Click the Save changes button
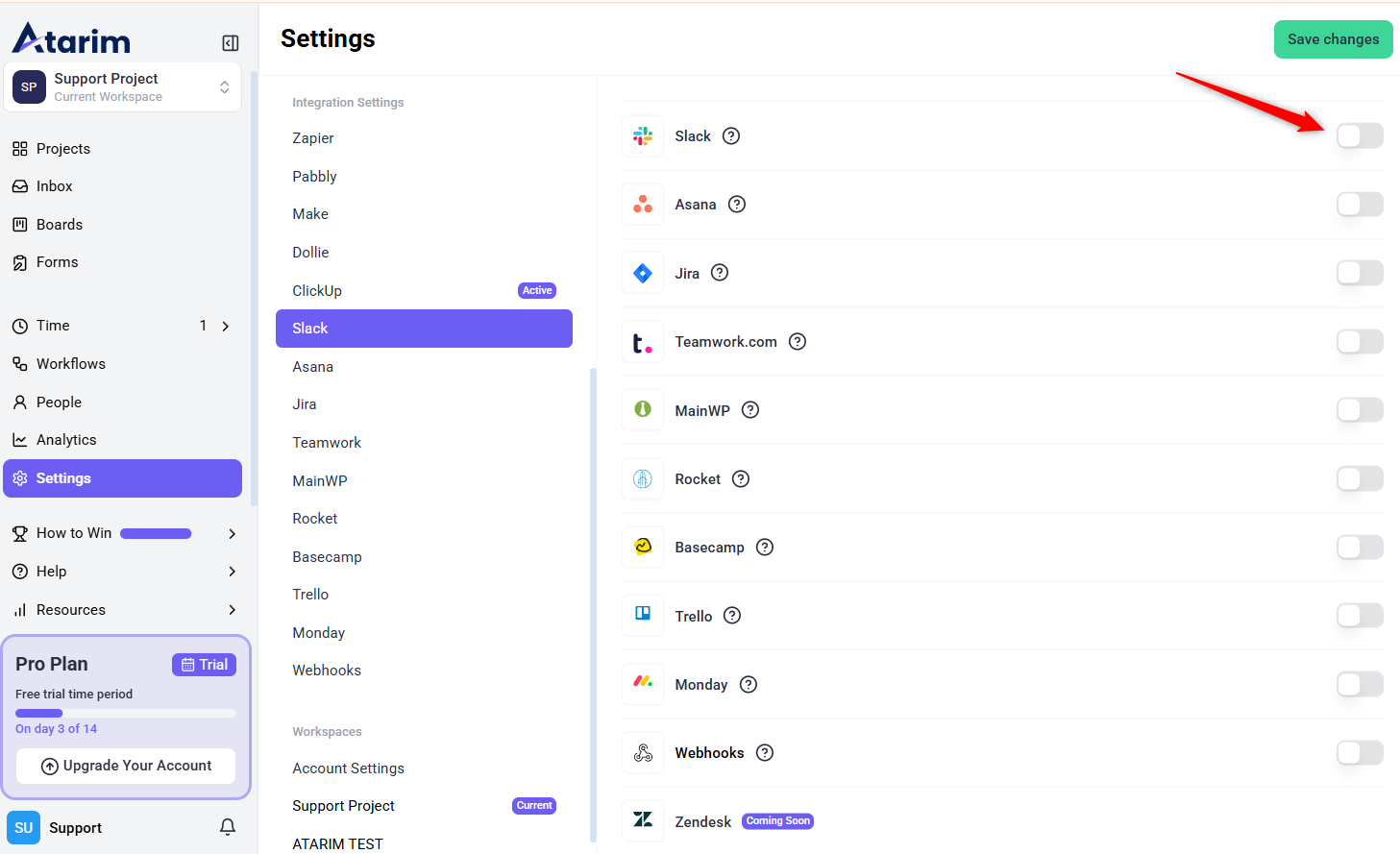Image resolution: width=1400 pixels, height=854 pixels. [x=1333, y=39]
